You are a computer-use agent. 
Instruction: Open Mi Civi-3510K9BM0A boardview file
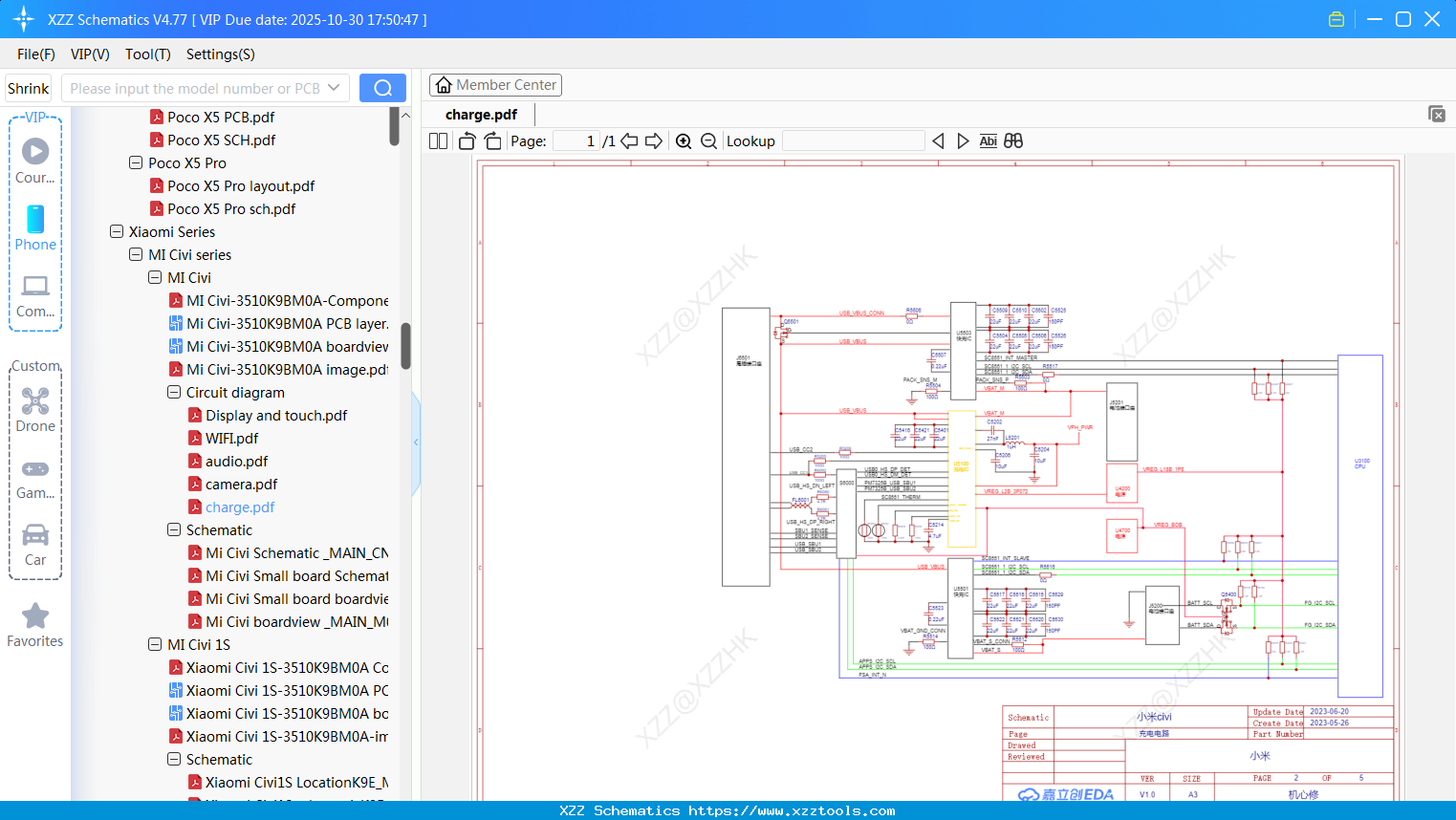288,347
